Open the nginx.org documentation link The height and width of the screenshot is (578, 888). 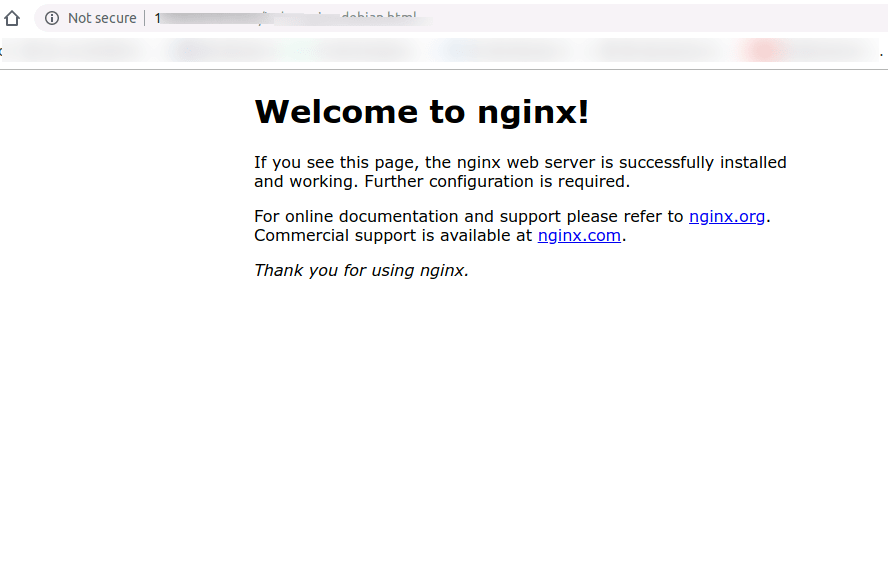point(727,216)
